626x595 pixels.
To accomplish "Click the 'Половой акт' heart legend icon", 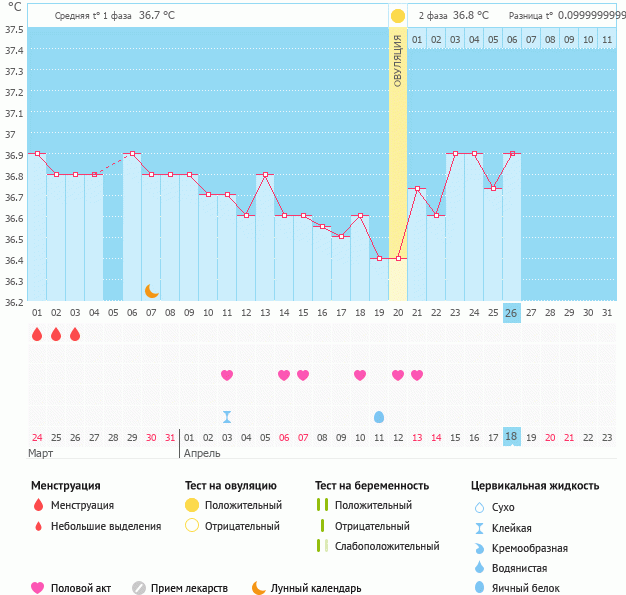I will (38, 588).
